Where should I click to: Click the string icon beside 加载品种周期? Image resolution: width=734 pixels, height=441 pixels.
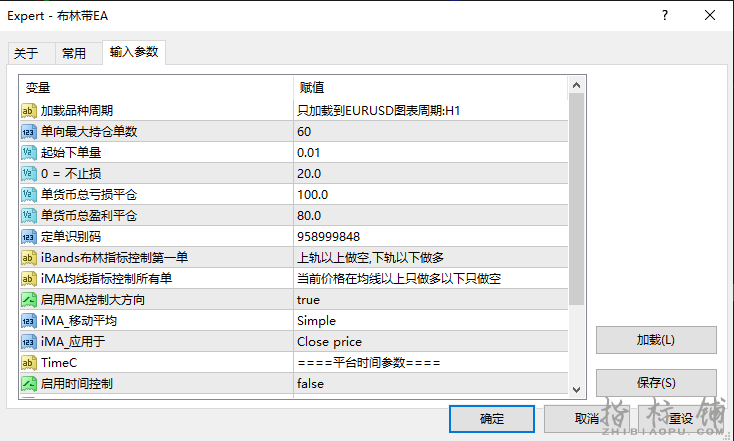click(29, 111)
